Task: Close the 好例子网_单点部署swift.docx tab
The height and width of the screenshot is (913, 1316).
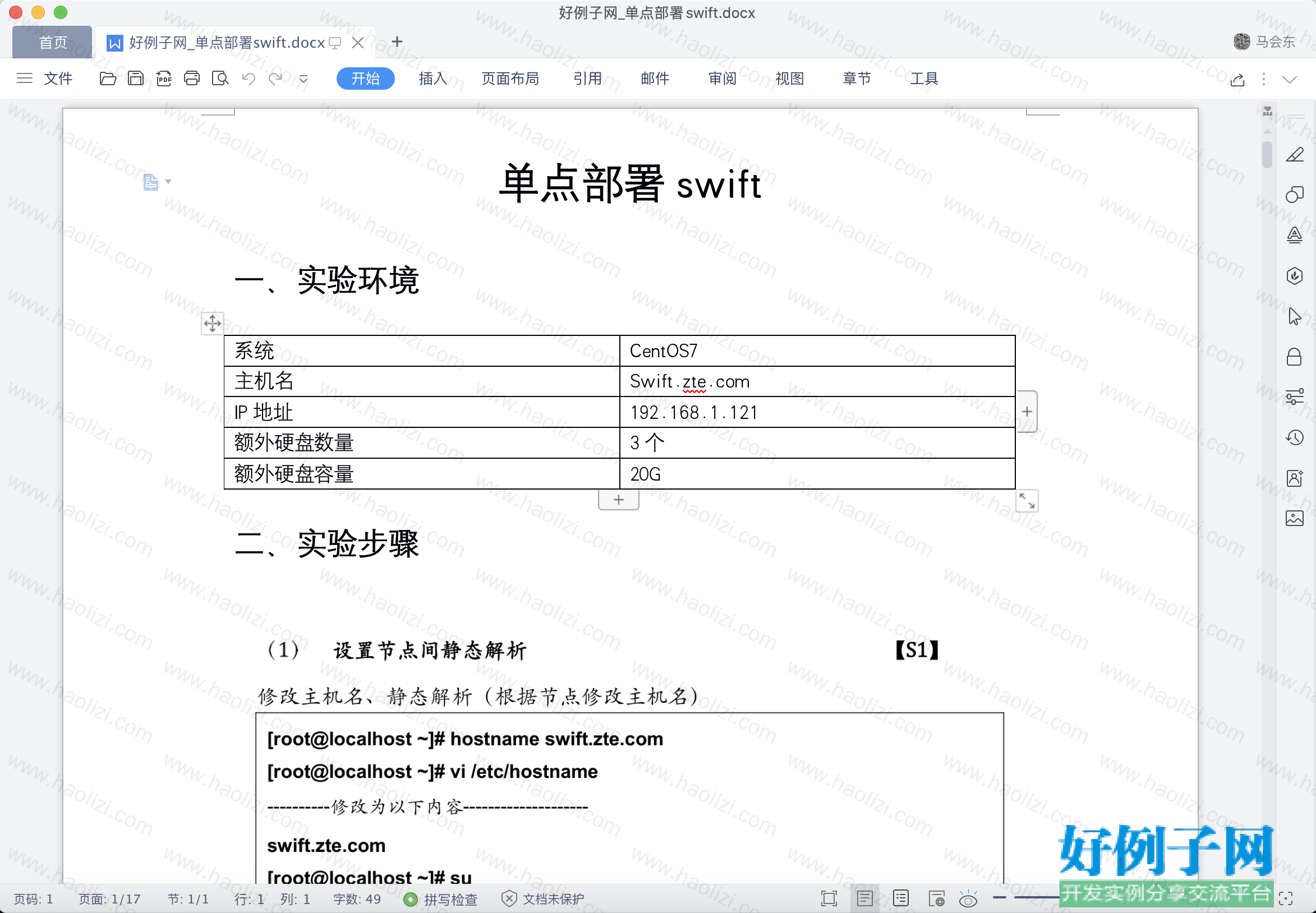Action: tap(358, 42)
